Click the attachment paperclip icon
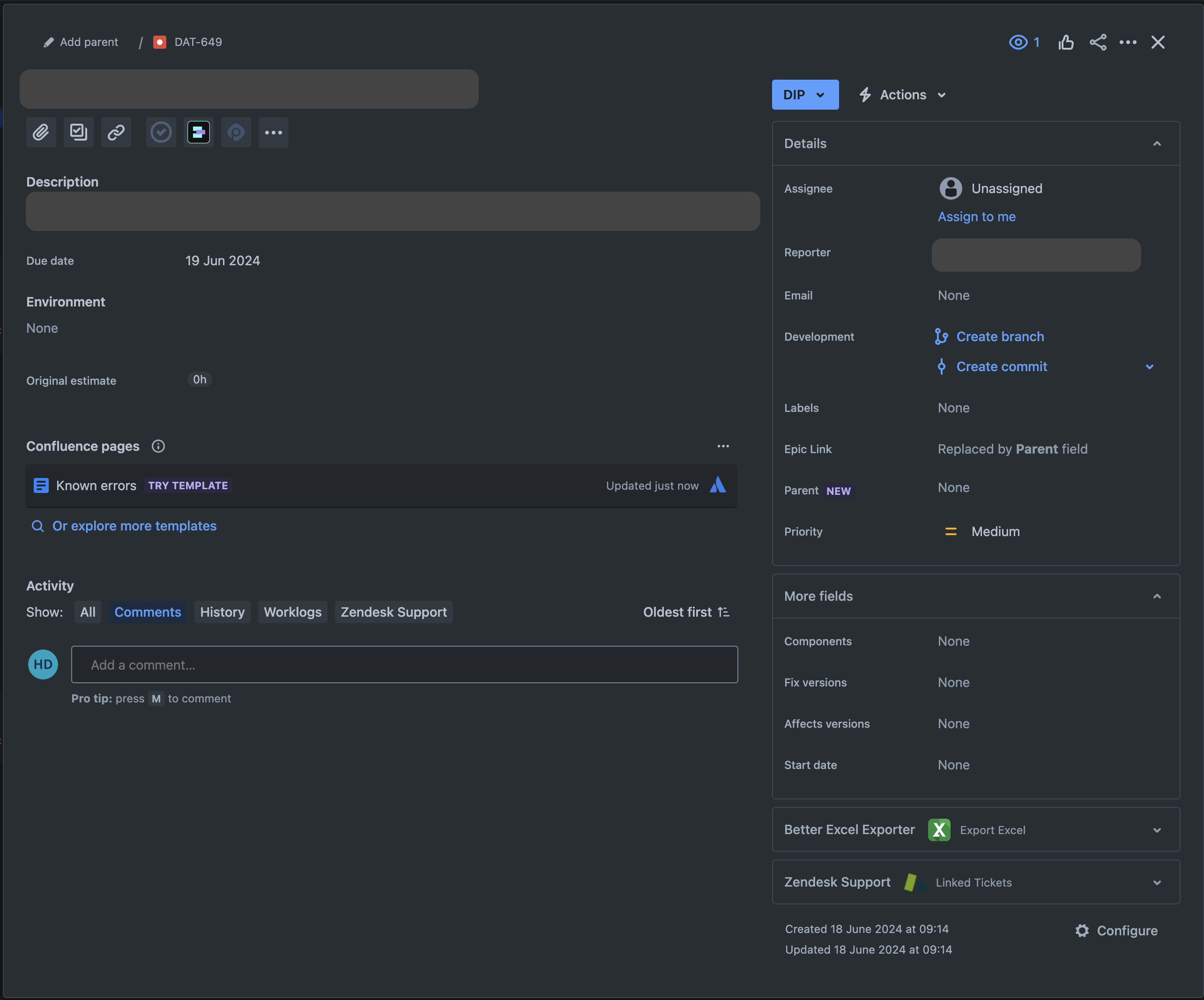Screen dimensions: 1204x1000 [41, 133]
